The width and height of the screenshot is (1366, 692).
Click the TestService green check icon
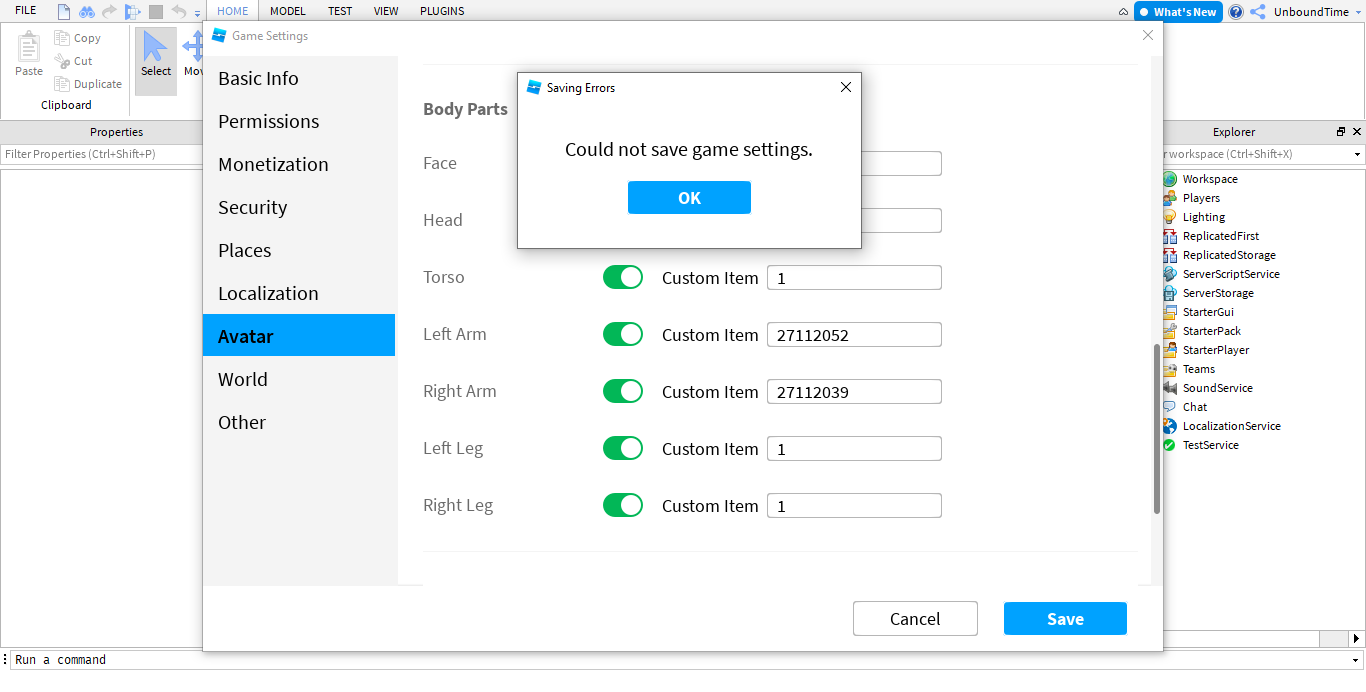(1170, 445)
